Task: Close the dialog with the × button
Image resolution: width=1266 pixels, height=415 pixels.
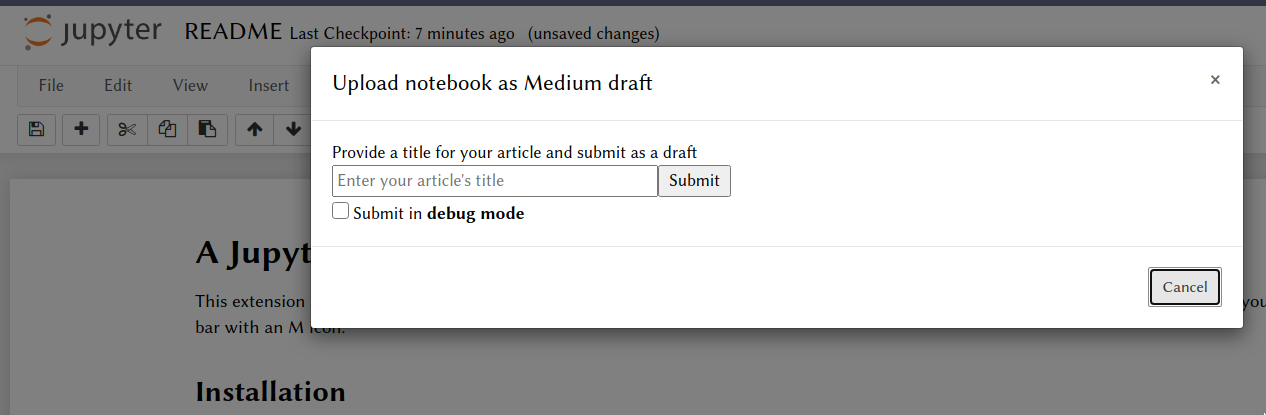Action: (x=1215, y=80)
